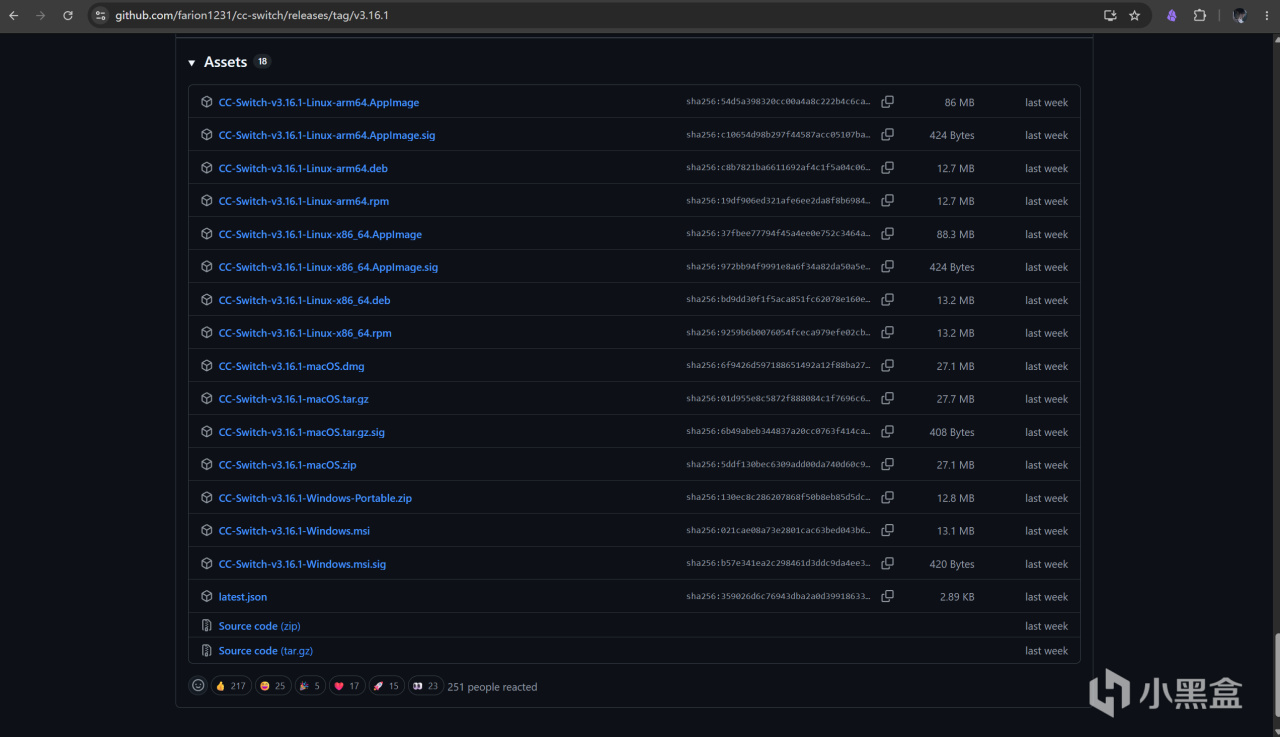Toggle the rocket reaction with 15

[387, 686]
